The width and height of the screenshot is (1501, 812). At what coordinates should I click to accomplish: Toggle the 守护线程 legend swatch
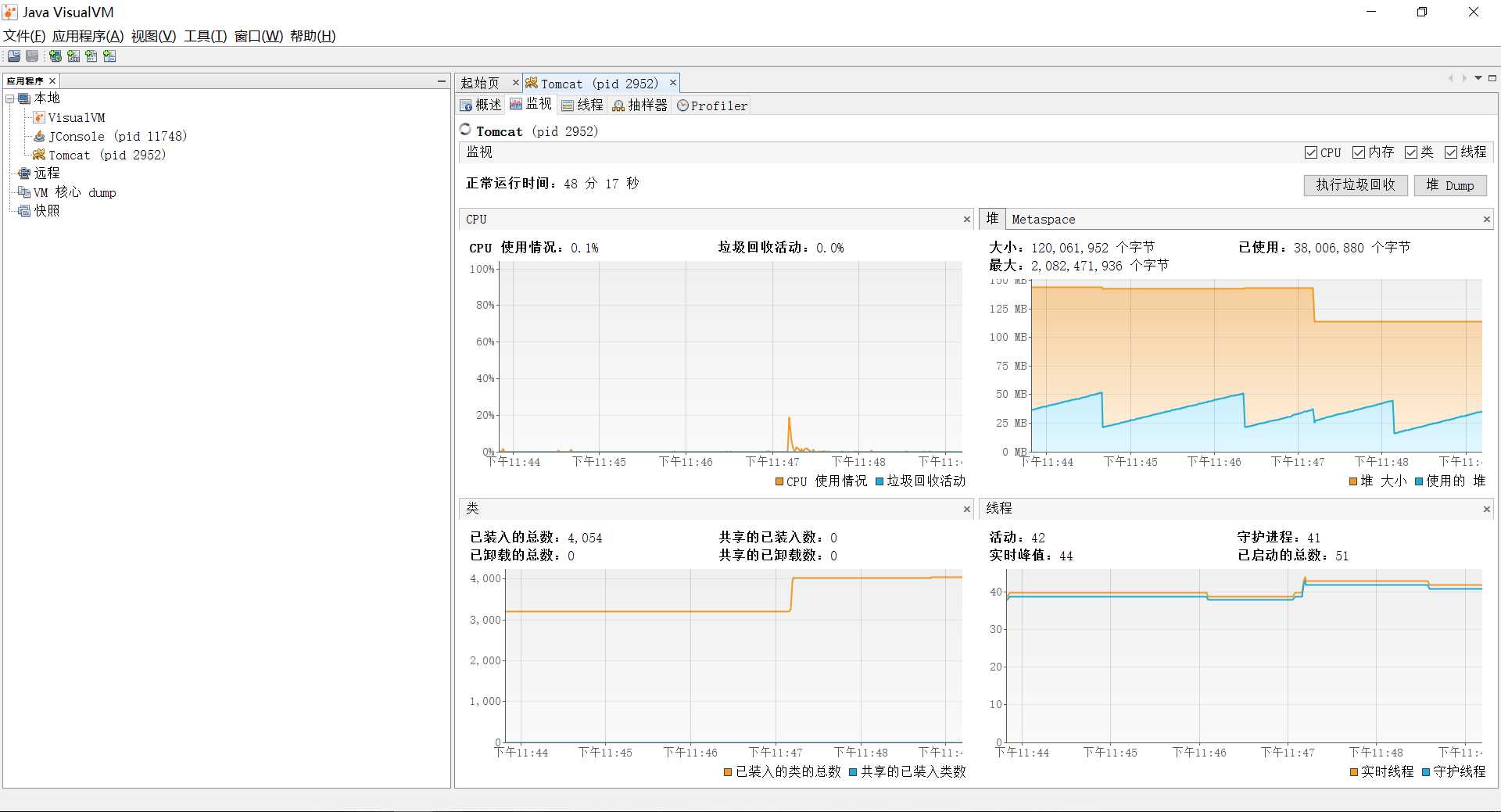point(1426,772)
